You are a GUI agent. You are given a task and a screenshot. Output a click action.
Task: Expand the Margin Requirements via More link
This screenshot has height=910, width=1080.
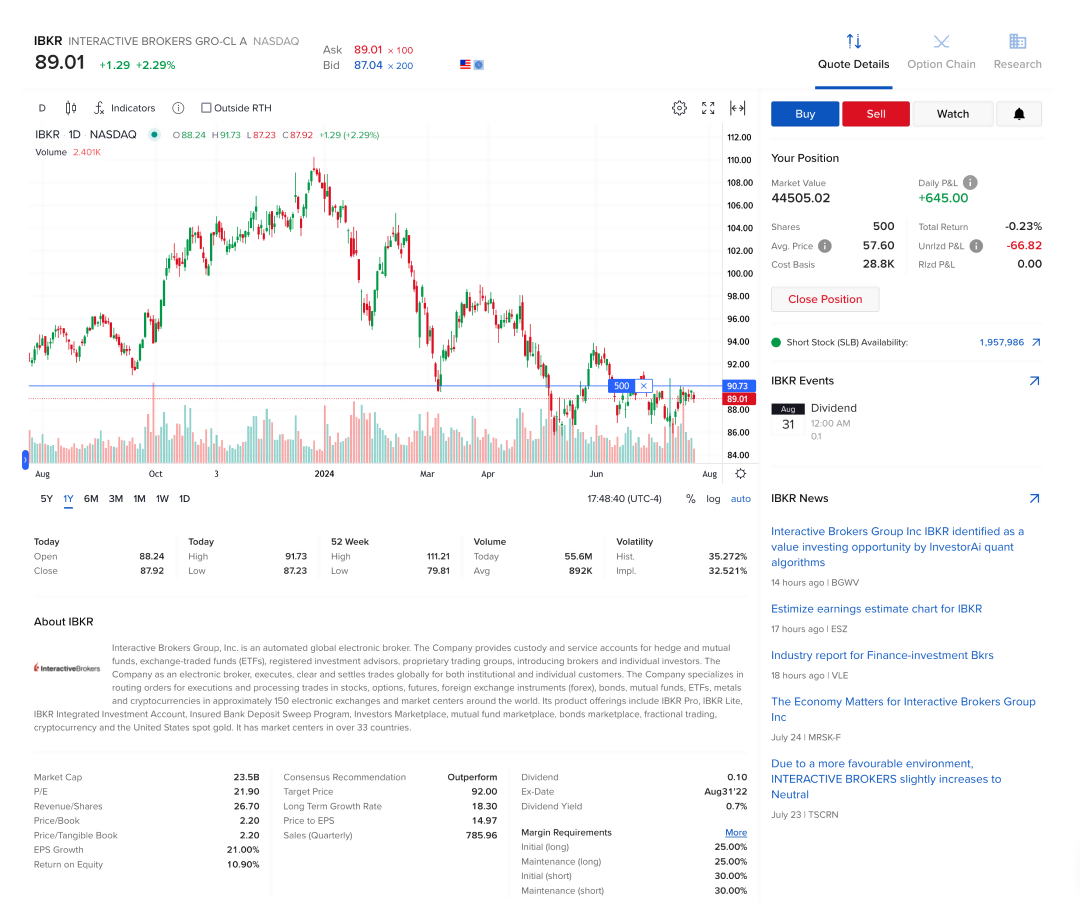(x=736, y=832)
